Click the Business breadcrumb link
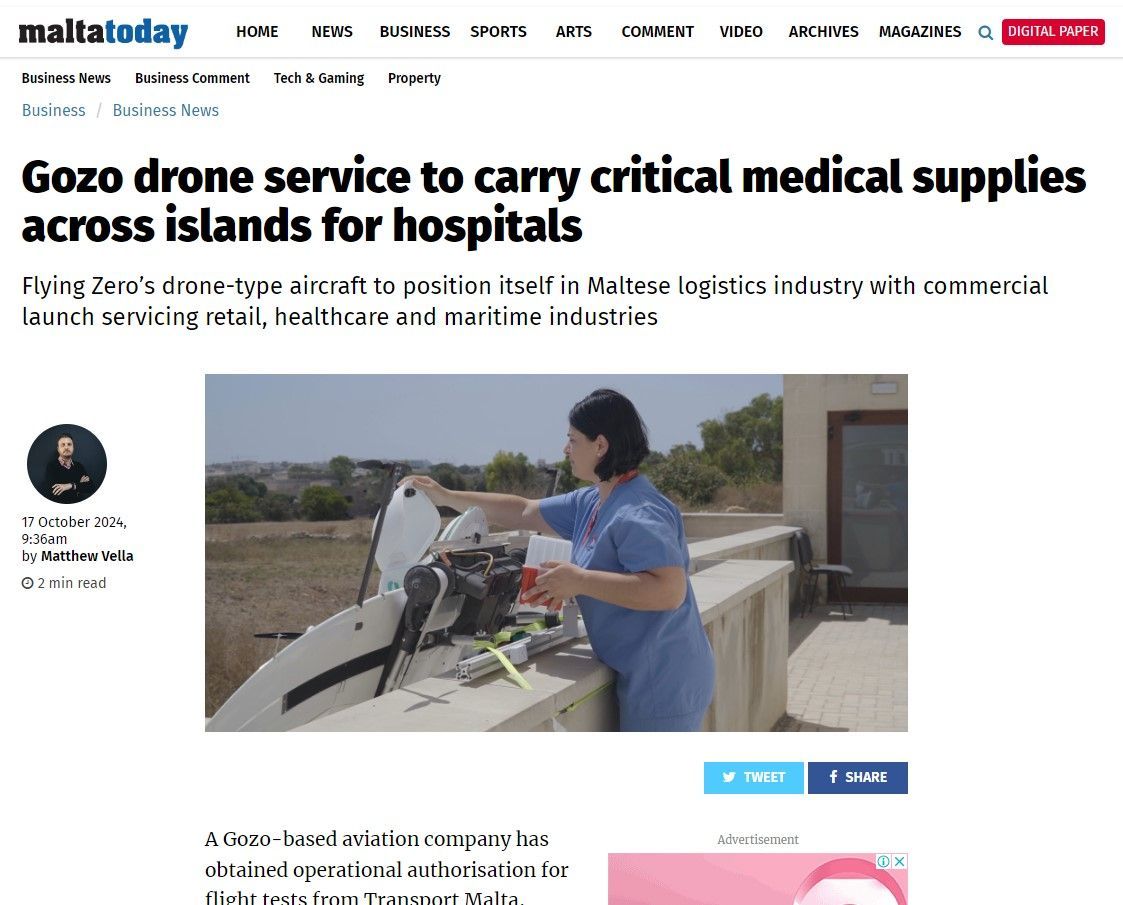Viewport: 1123px width, 905px height. 54,110
